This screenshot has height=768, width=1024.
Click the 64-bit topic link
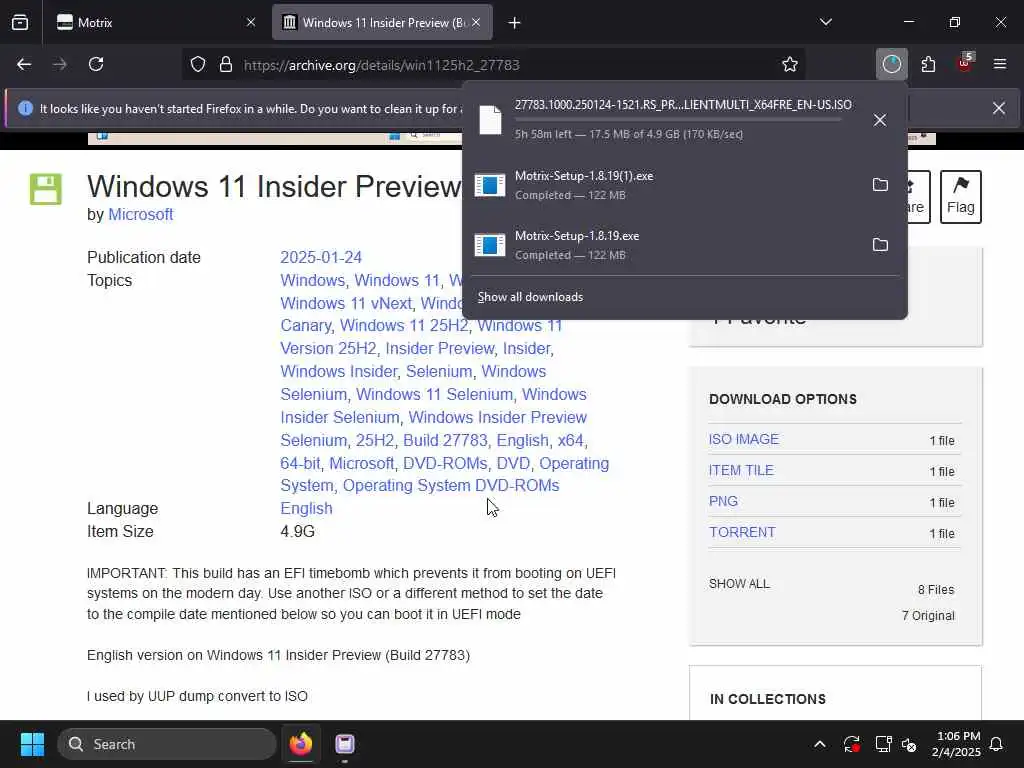pyautogui.click(x=300, y=463)
